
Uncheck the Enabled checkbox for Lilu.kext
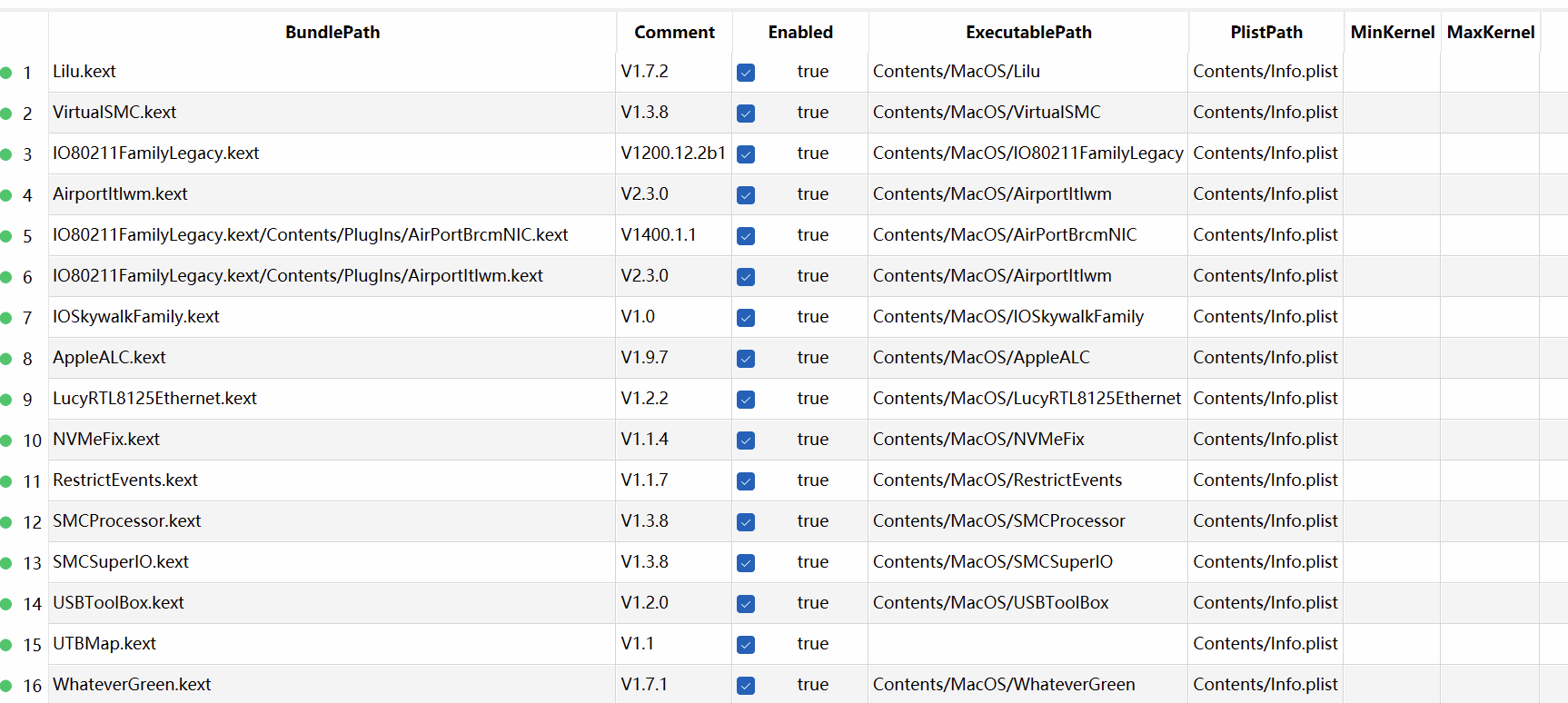746,73
